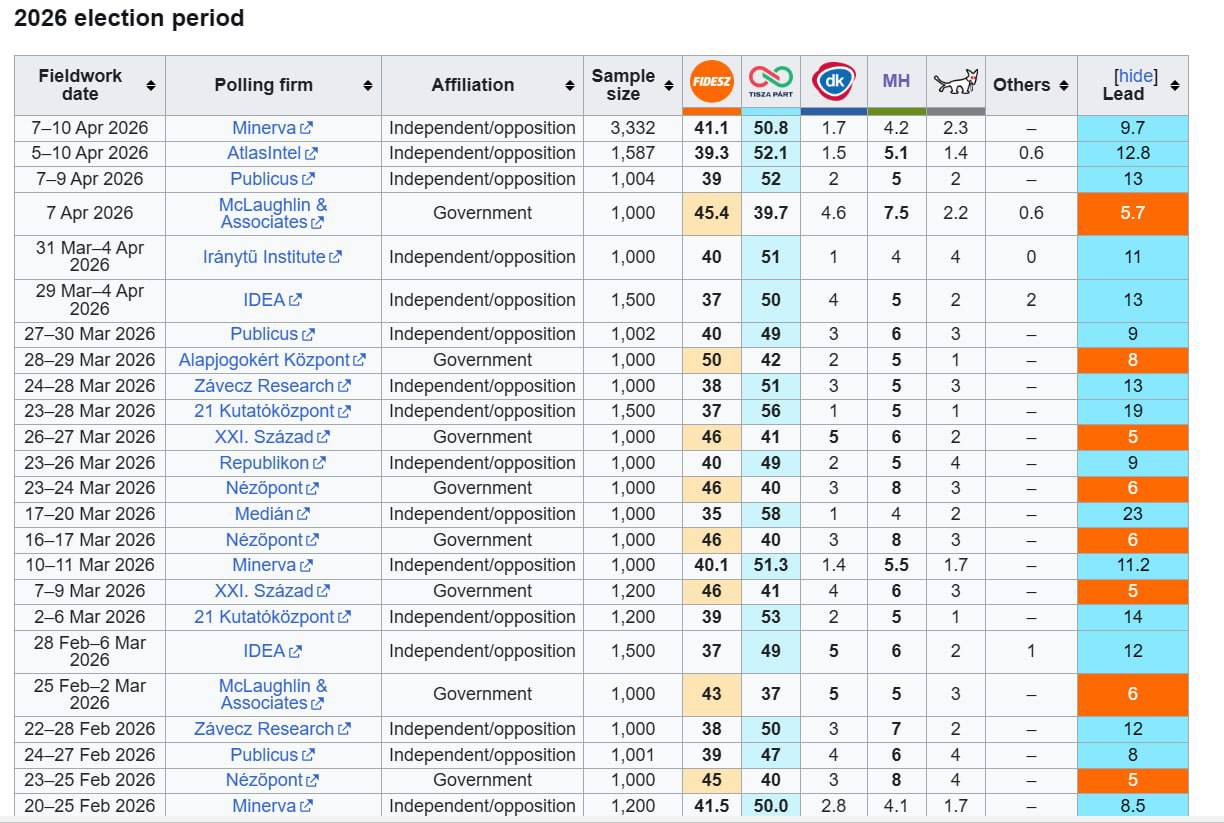Screen dimensions: 1224x823
Task: Sort table by Fieldwork date arrows
Action: click(x=150, y=86)
